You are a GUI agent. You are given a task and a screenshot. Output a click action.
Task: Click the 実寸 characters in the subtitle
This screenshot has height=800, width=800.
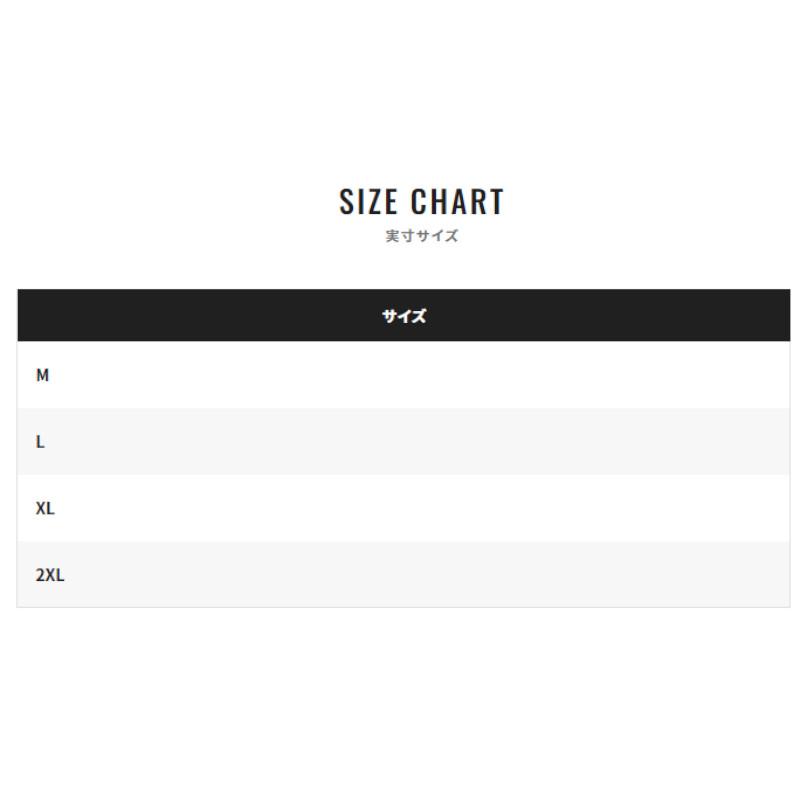400,236
